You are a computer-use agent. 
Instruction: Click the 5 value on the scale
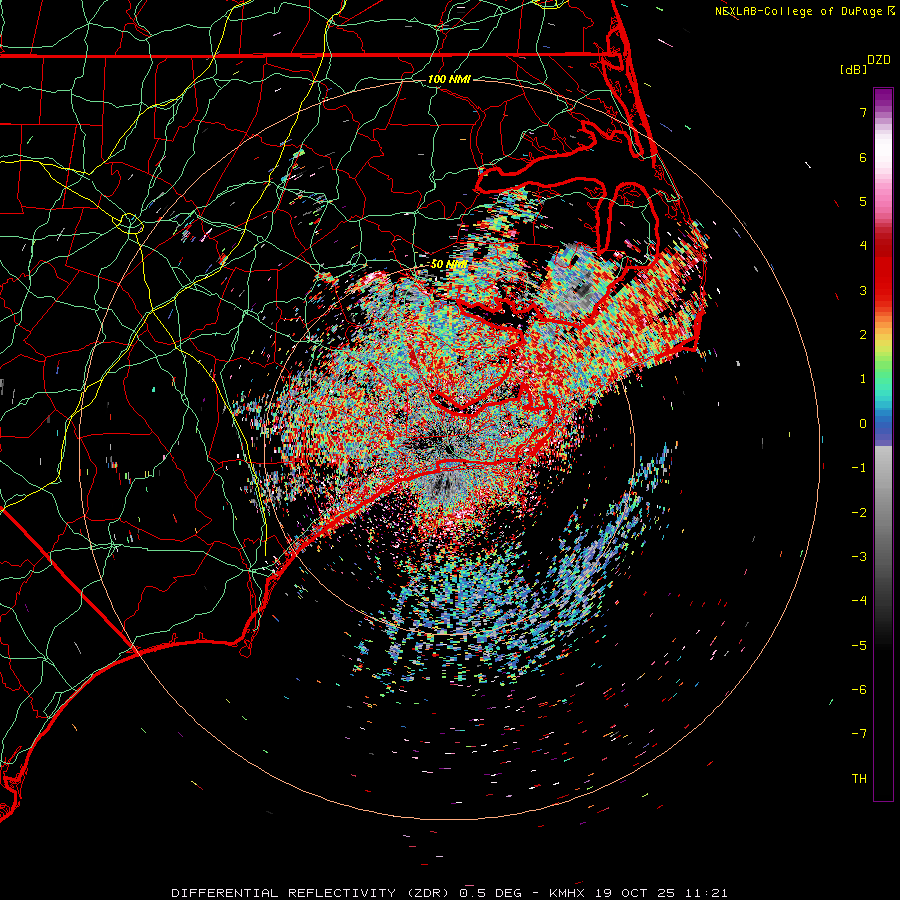(863, 201)
